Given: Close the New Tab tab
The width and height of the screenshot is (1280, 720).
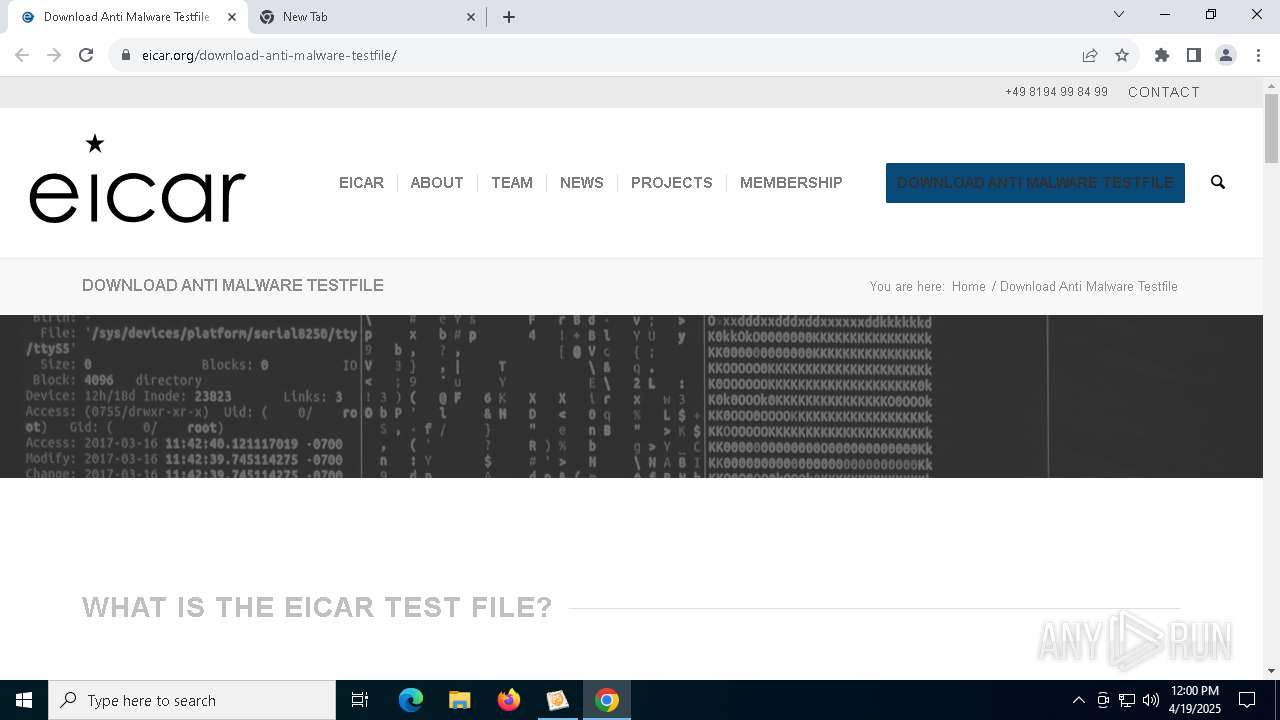Looking at the screenshot, I should coord(472,17).
